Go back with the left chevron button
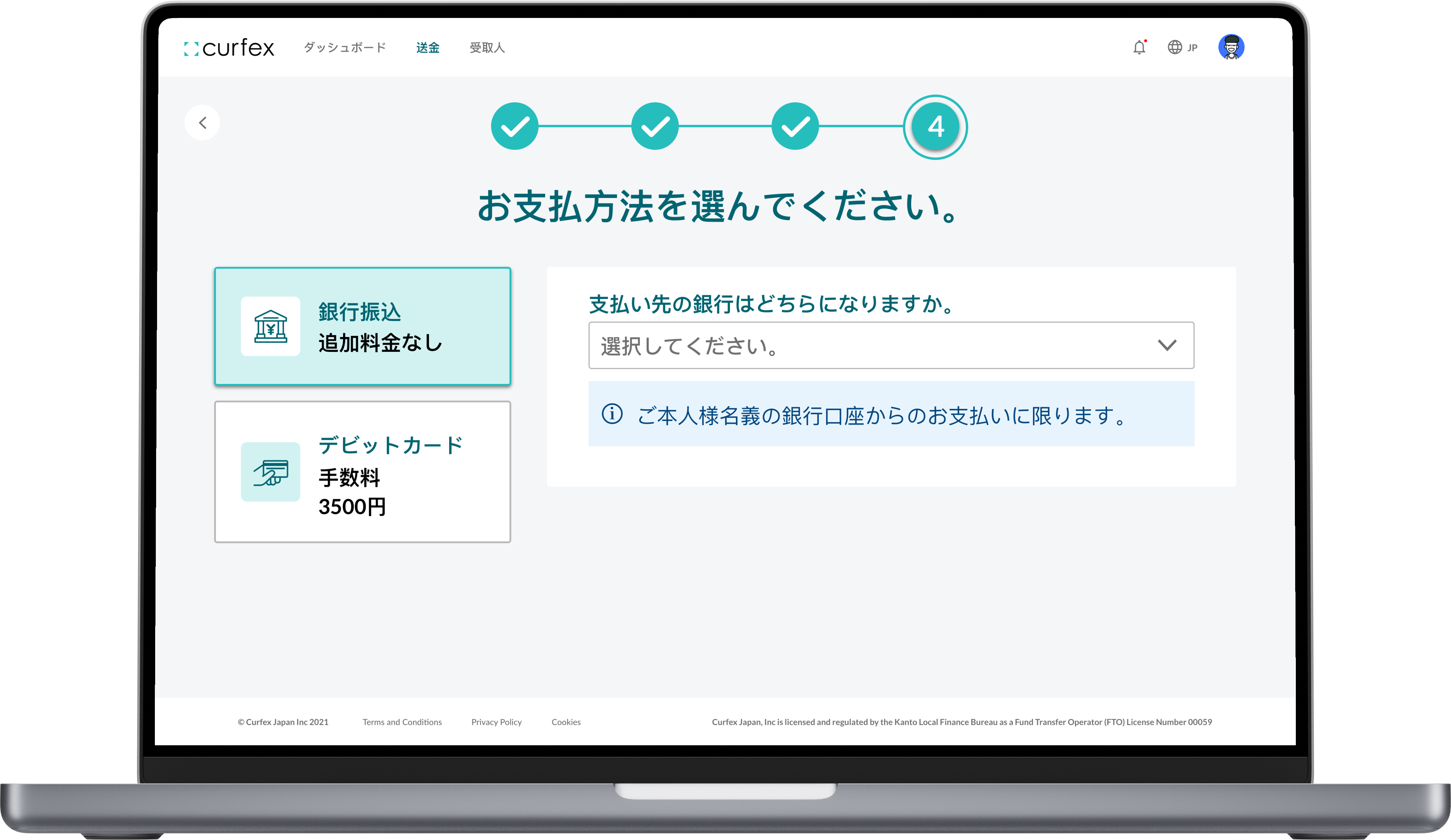 (202, 123)
